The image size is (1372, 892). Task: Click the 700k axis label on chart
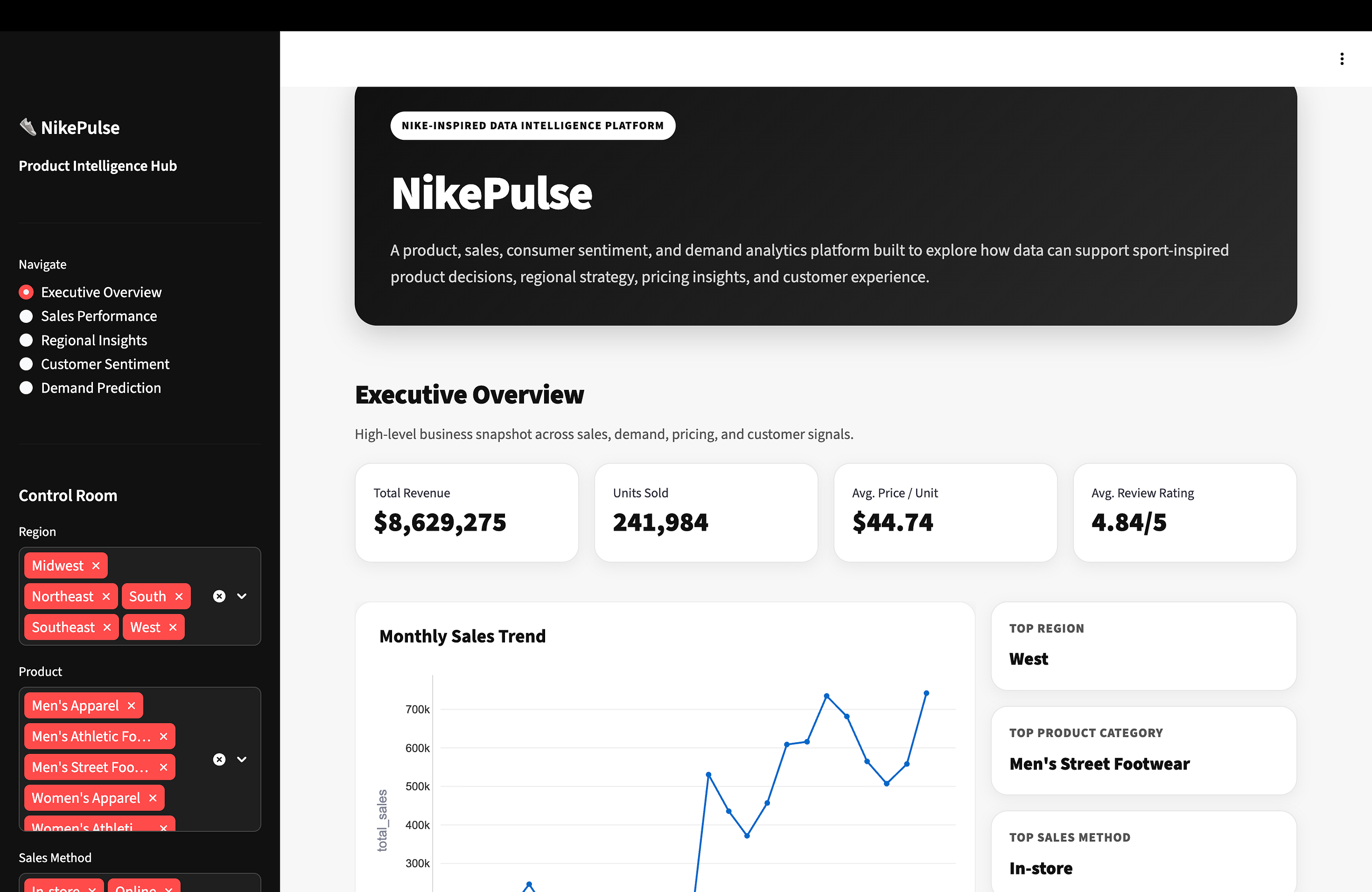click(417, 709)
